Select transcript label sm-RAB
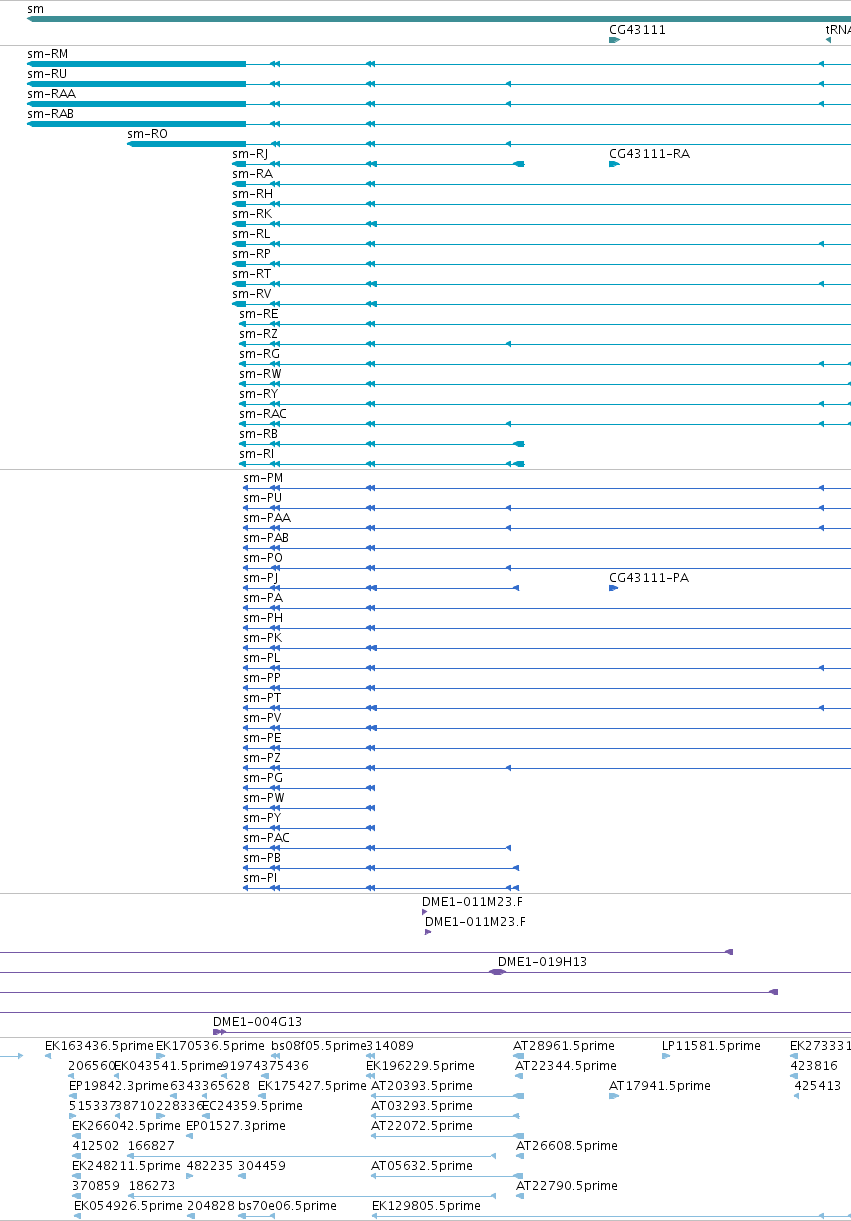Image resolution: width=851 pixels, height=1221 pixels. (x=50, y=114)
